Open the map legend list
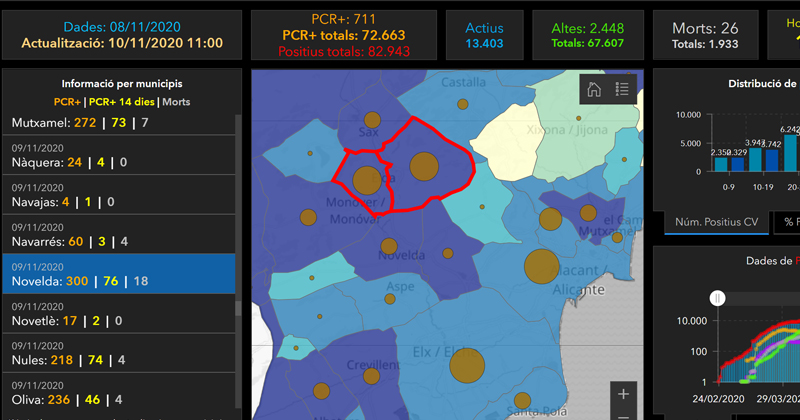800x420 pixels. click(622, 89)
